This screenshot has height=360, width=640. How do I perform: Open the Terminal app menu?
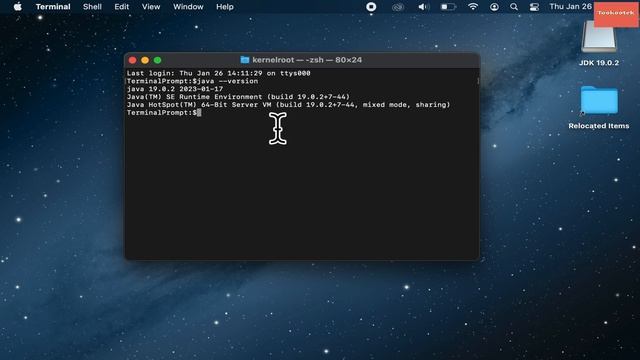click(x=53, y=7)
